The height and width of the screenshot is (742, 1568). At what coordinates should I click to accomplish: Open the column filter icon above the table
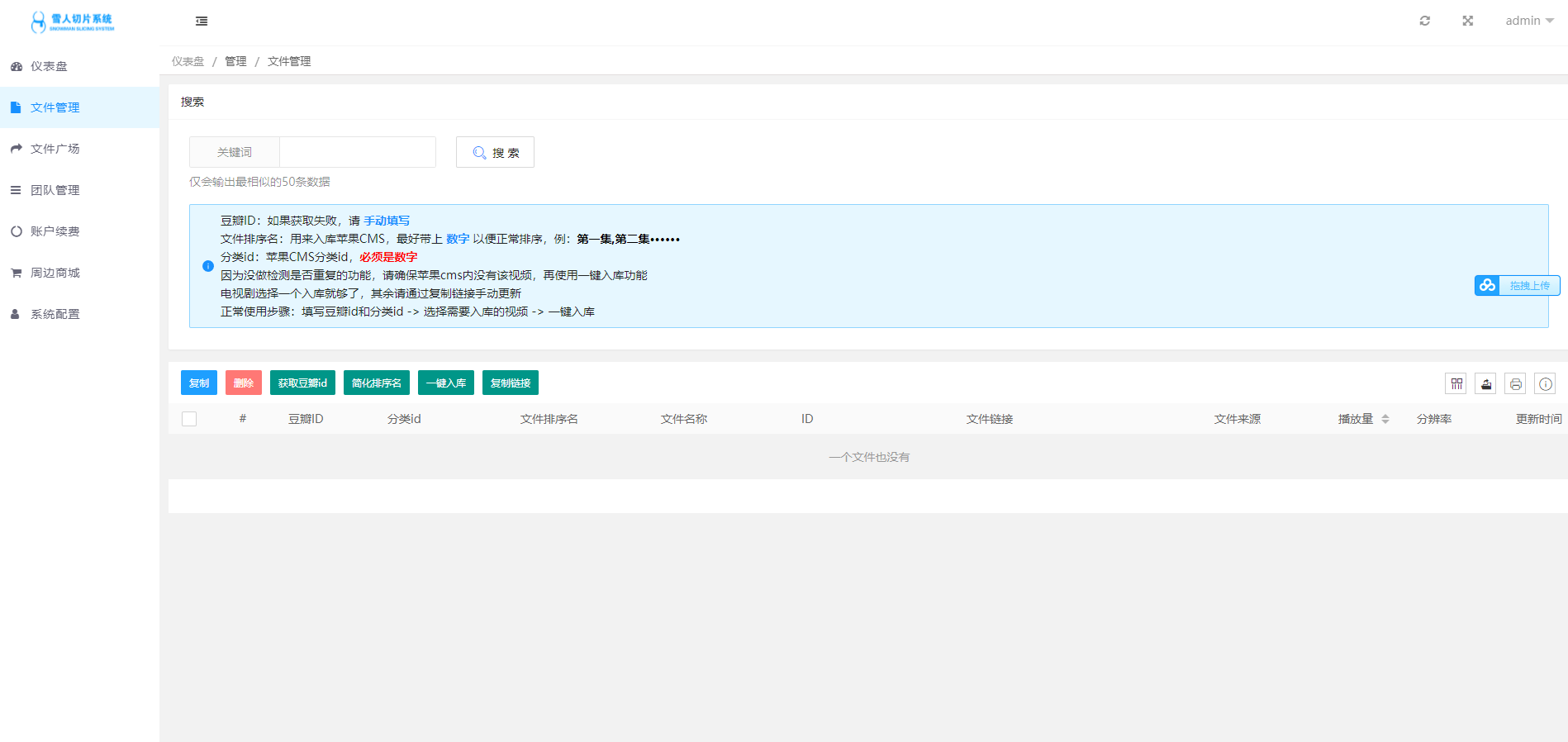[1456, 383]
